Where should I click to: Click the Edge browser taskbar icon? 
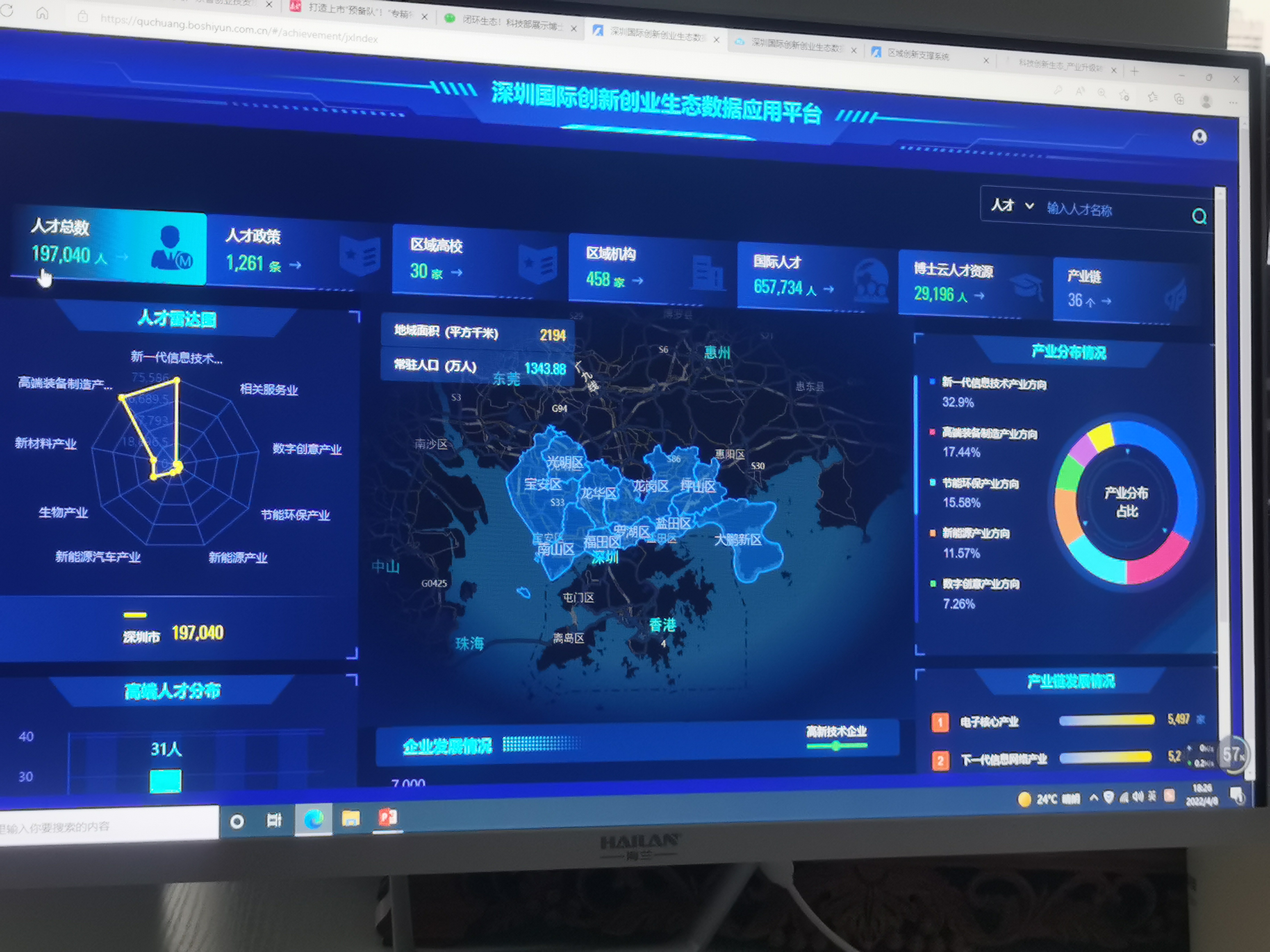tap(313, 819)
